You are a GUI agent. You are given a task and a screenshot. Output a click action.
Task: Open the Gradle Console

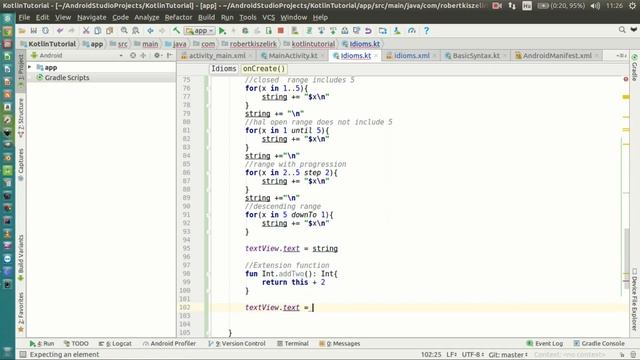(x=598, y=344)
